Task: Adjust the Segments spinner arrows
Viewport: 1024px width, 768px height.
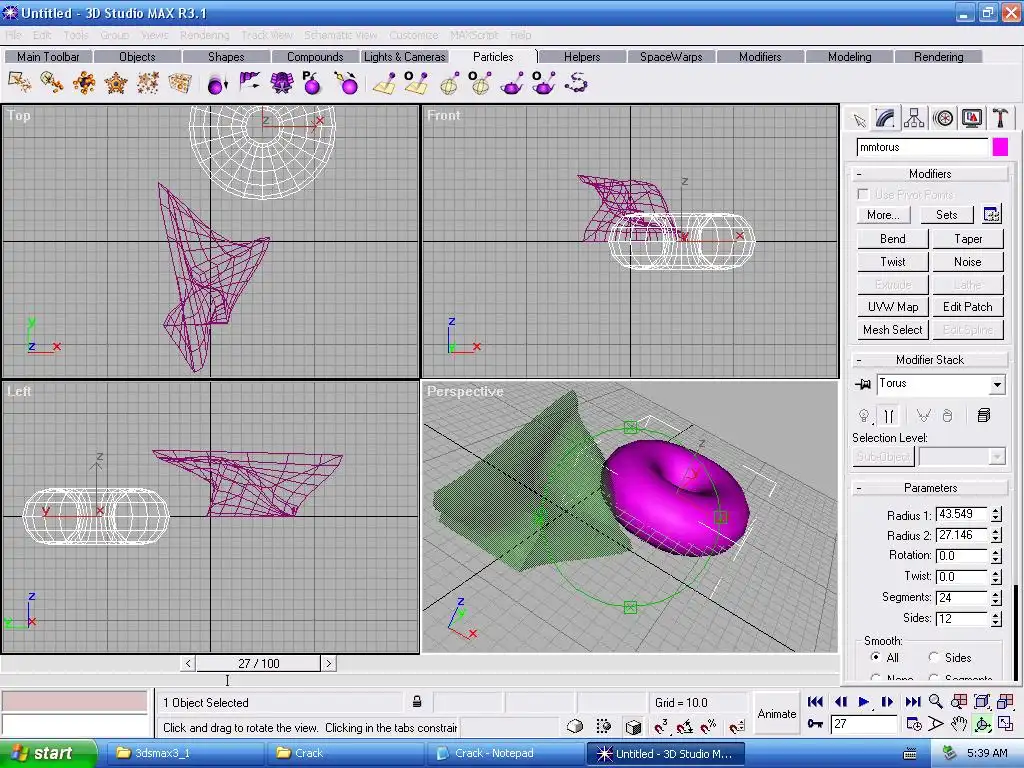Action: [996, 598]
